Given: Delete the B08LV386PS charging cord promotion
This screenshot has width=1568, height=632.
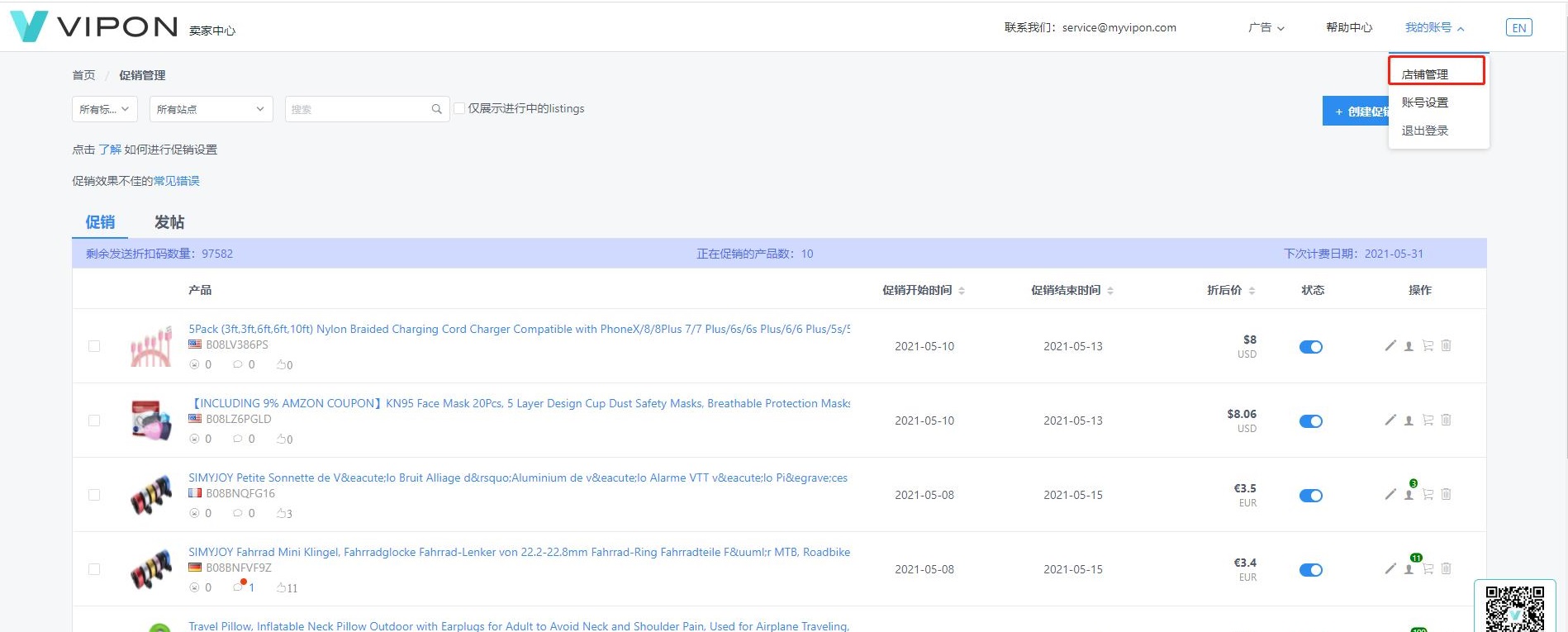Looking at the screenshot, I should (x=1446, y=345).
